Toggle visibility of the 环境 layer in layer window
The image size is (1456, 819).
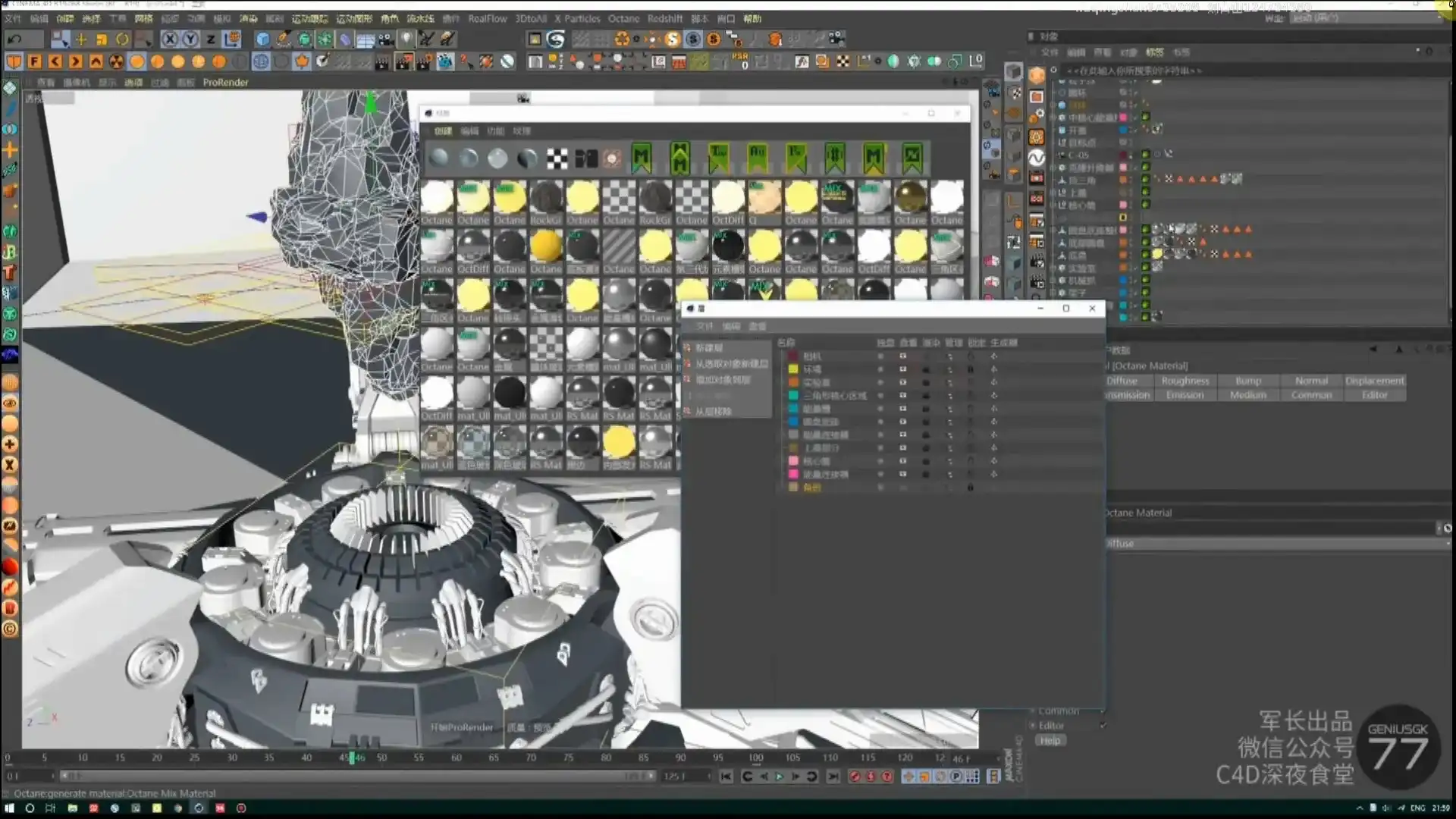880,369
